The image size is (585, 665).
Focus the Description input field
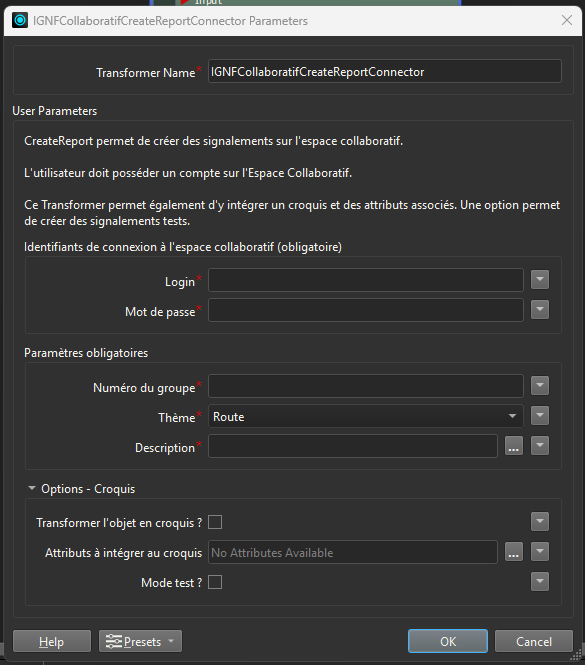click(x=353, y=446)
